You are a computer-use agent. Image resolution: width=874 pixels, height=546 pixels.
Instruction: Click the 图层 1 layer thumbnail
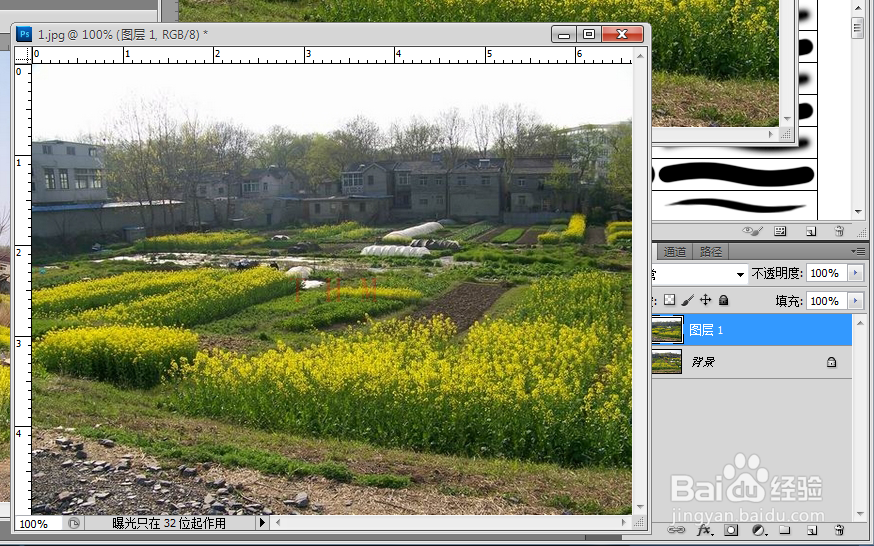click(x=667, y=329)
